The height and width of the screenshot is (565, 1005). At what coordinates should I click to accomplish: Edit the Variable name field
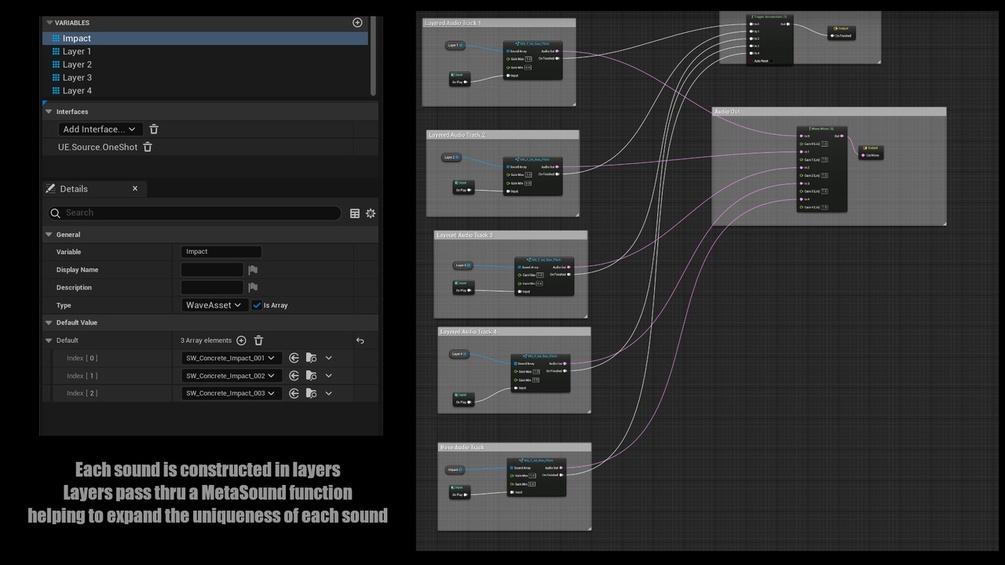pyautogui.click(x=221, y=252)
